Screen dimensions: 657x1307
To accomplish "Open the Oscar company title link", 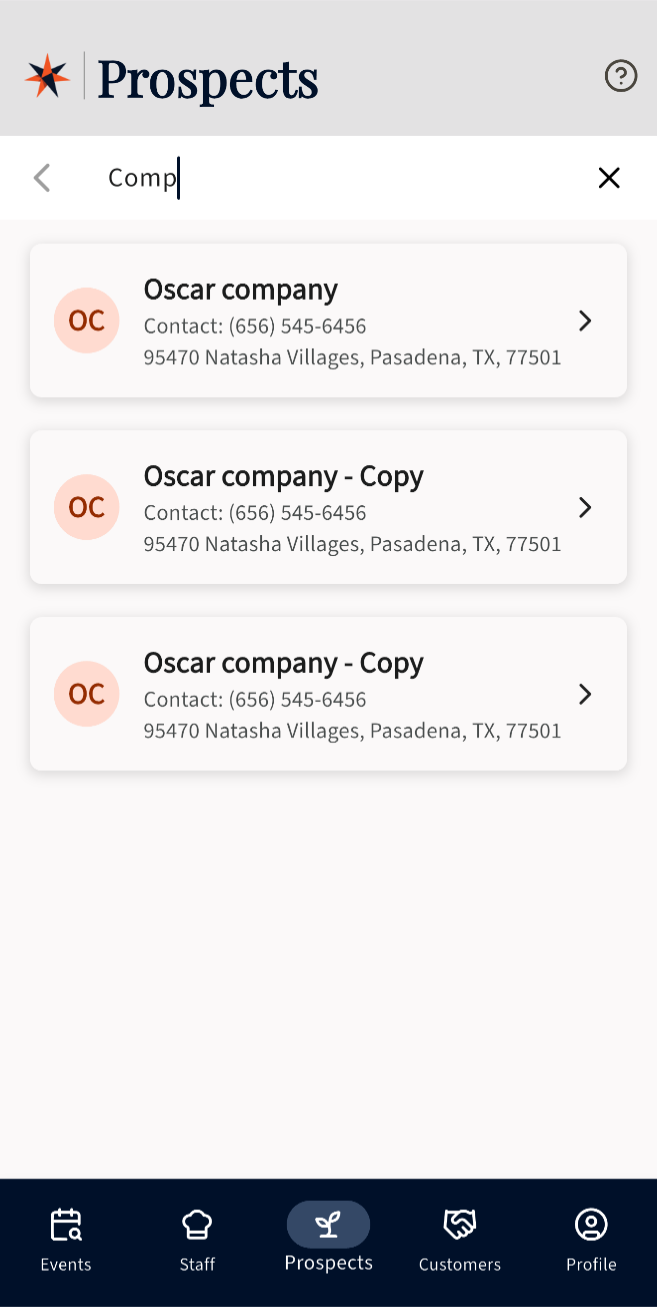I will tap(241, 290).
